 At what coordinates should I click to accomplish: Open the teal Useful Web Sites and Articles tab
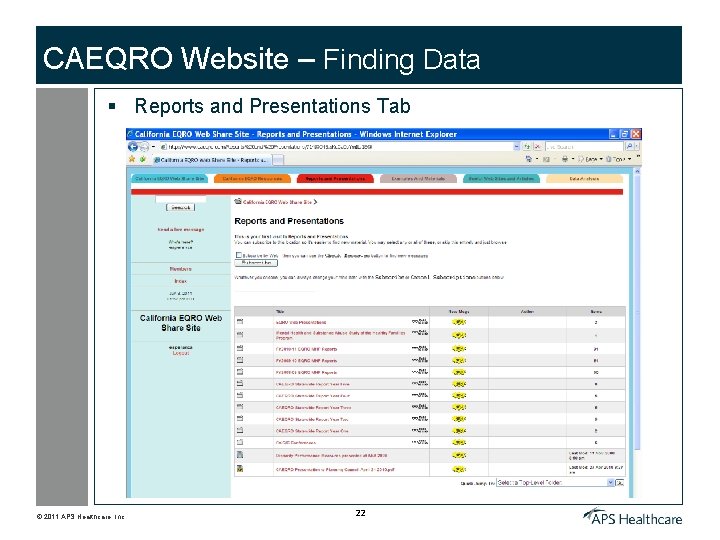[x=501, y=179]
